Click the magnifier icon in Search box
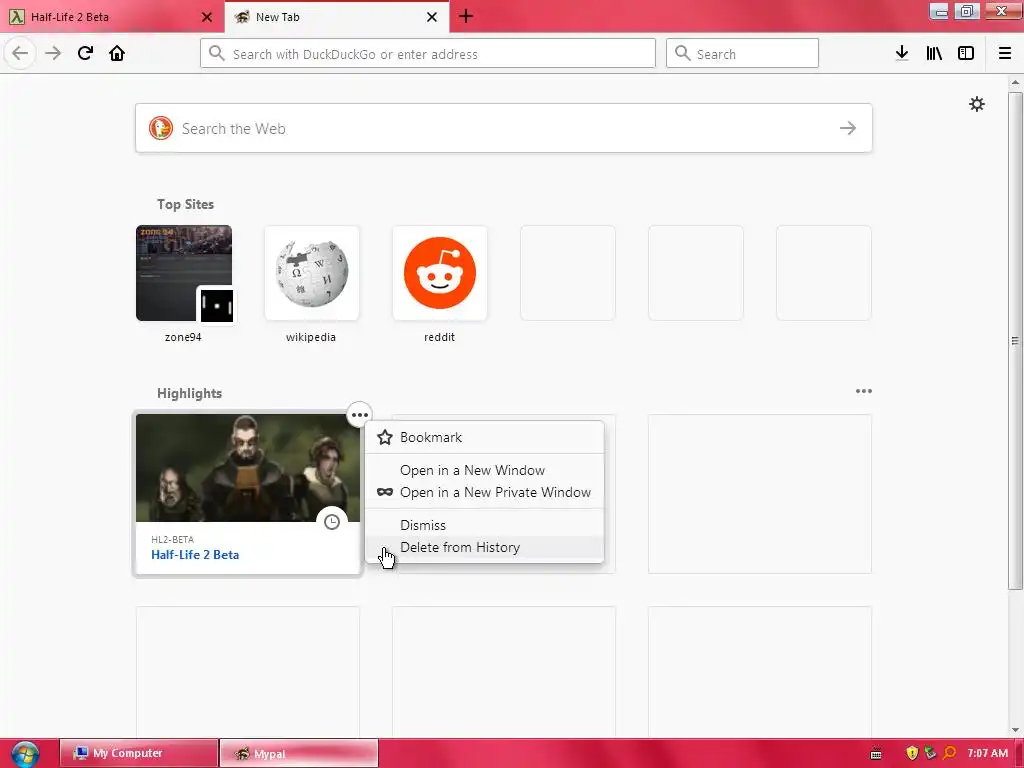1024x768 pixels. click(x=682, y=53)
